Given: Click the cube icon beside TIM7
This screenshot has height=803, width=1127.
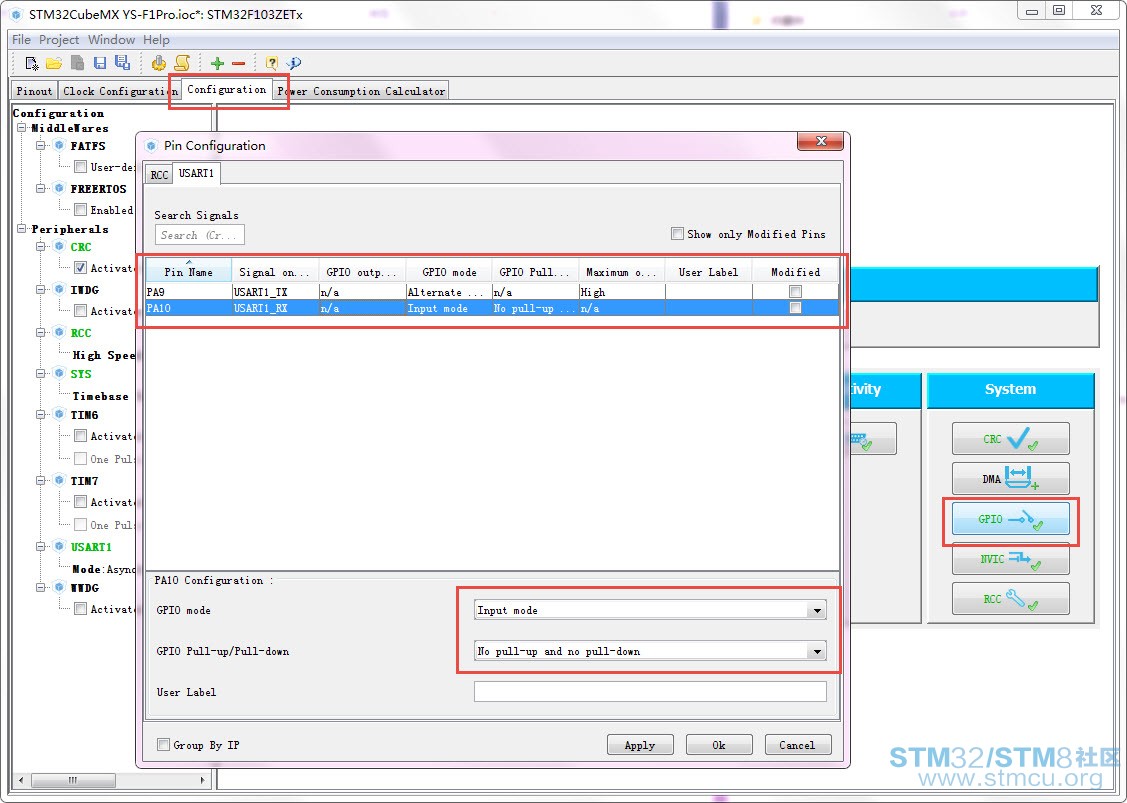Looking at the screenshot, I should (60, 480).
